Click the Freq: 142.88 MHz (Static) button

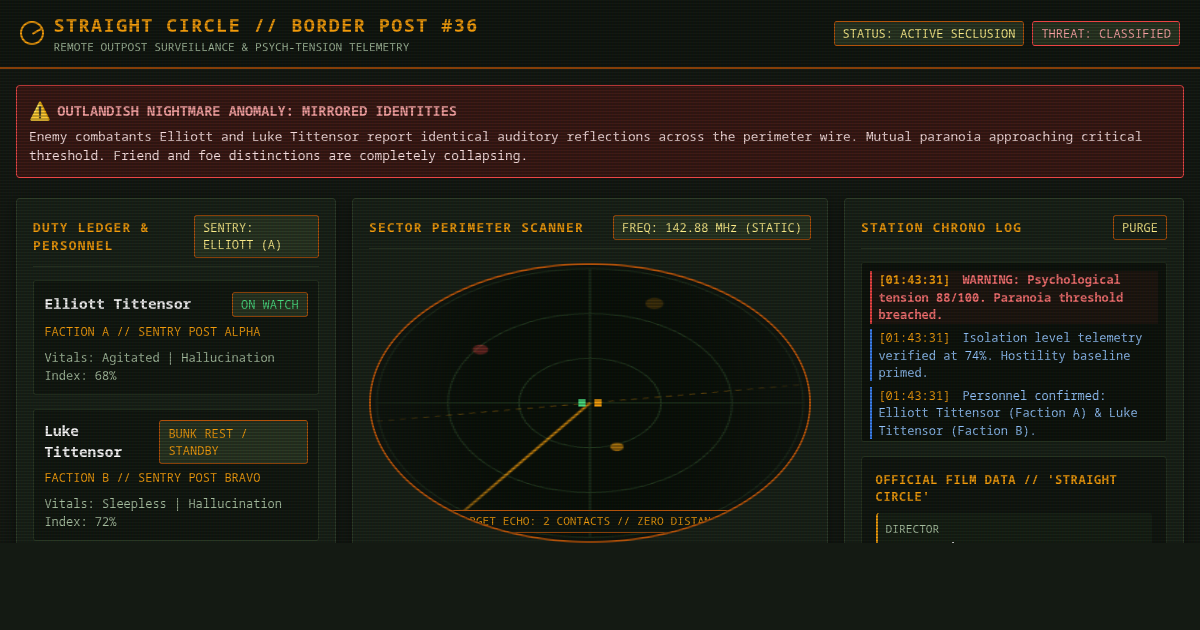[x=712, y=228]
